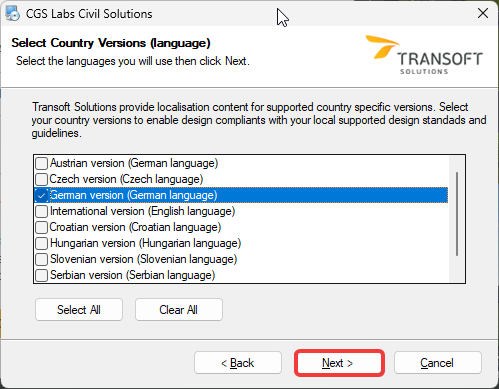The width and height of the screenshot is (499, 389).
Task: Go back with the Back button
Action: pyautogui.click(x=238, y=363)
